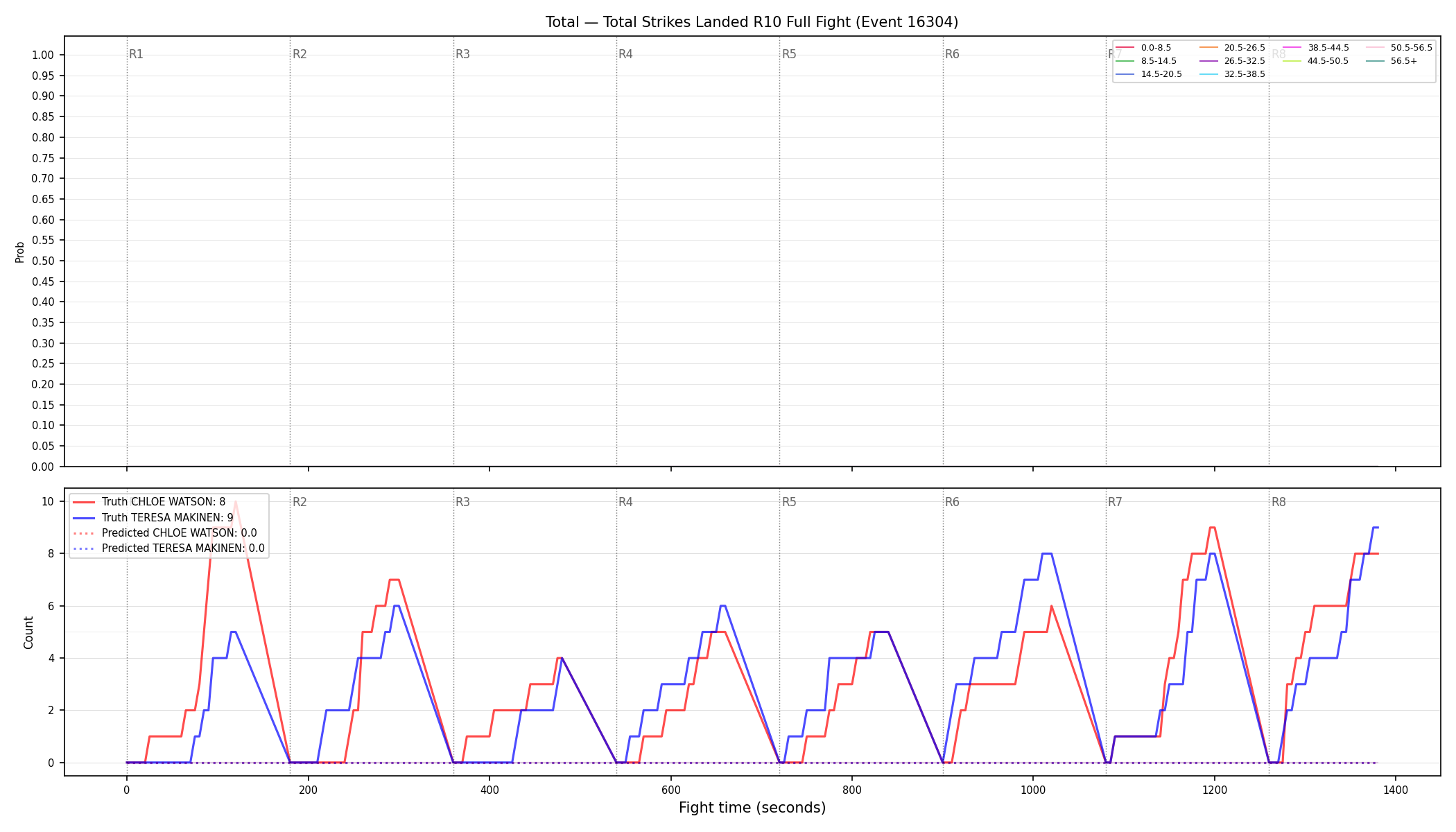
Task: Click the R8 round marker in count plot
Action: click(1279, 502)
